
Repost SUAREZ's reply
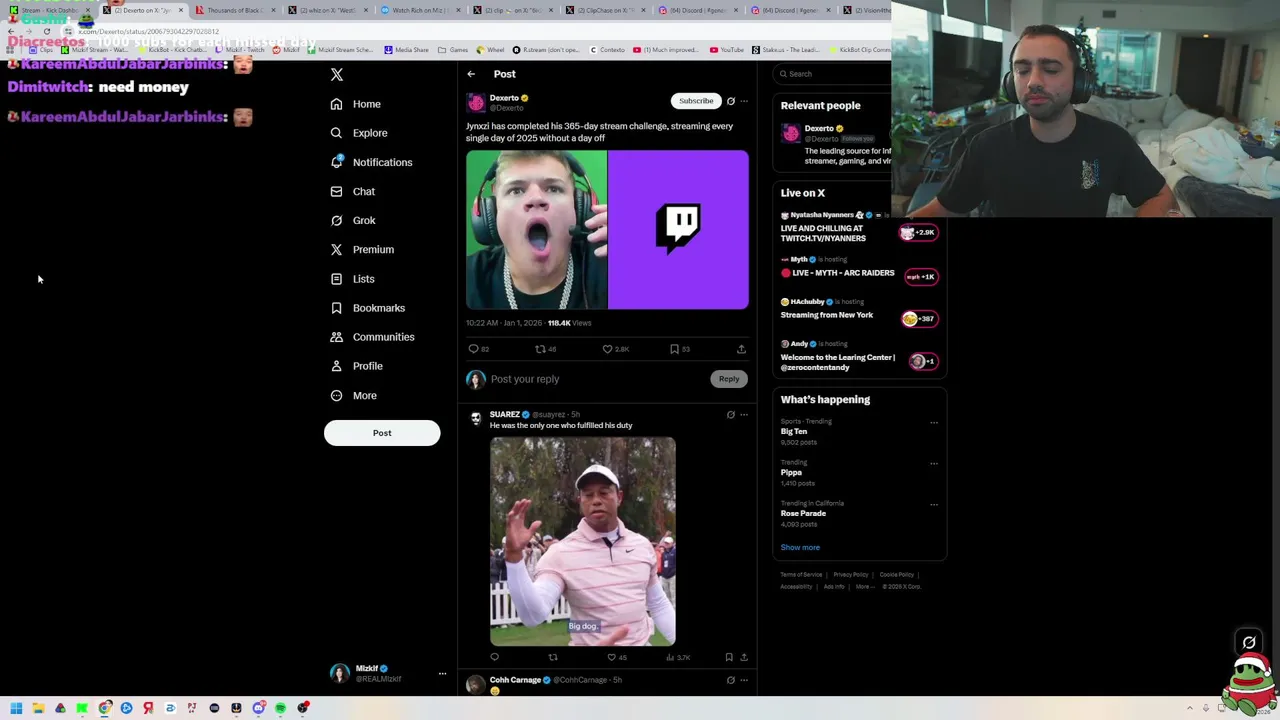553,657
